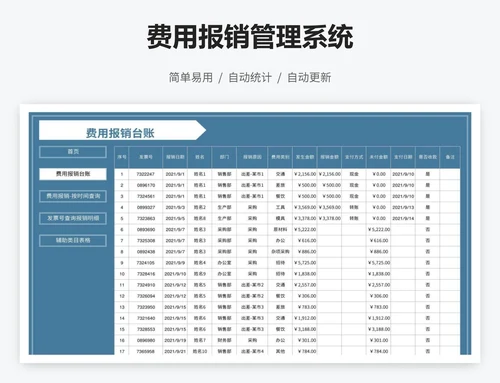Select the 是否收款 column header
Viewport: 500px width, 383px height.
[428, 157]
